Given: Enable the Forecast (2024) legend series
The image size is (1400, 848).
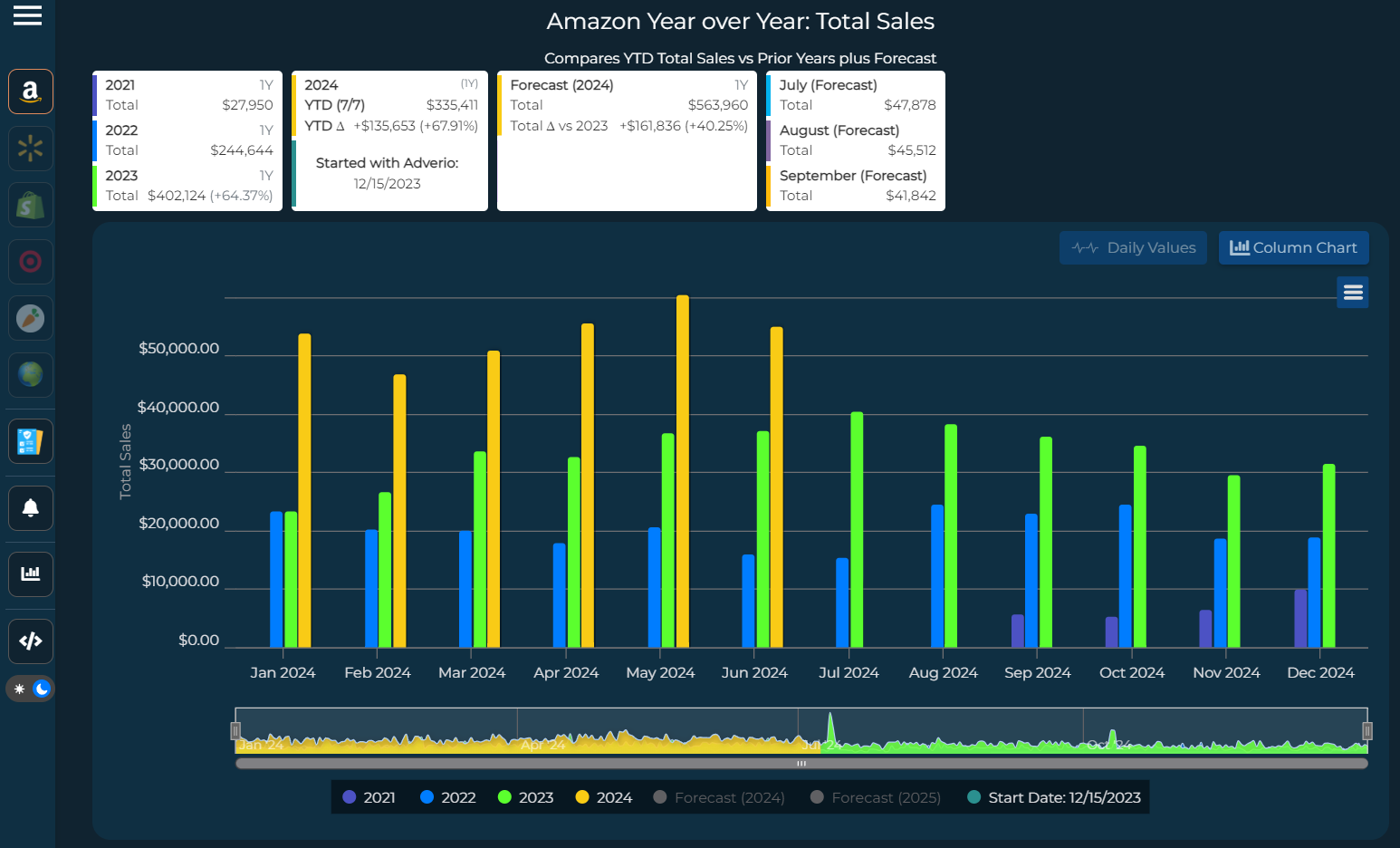Looking at the screenshot, I should pyautogui.click(x=719, y=797).
